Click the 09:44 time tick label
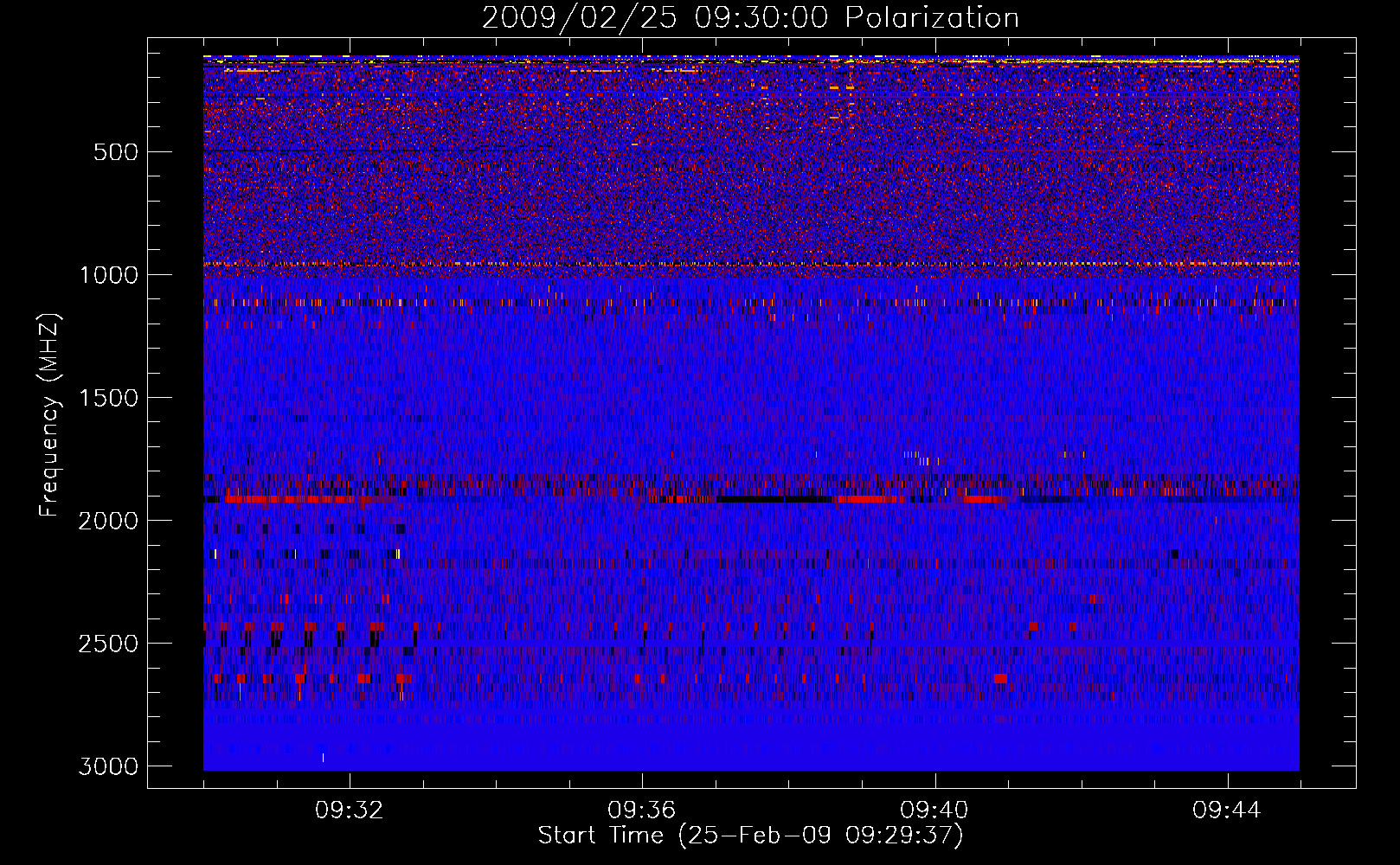Screen dimensions: 1400x865 [x=1227, y=811]
